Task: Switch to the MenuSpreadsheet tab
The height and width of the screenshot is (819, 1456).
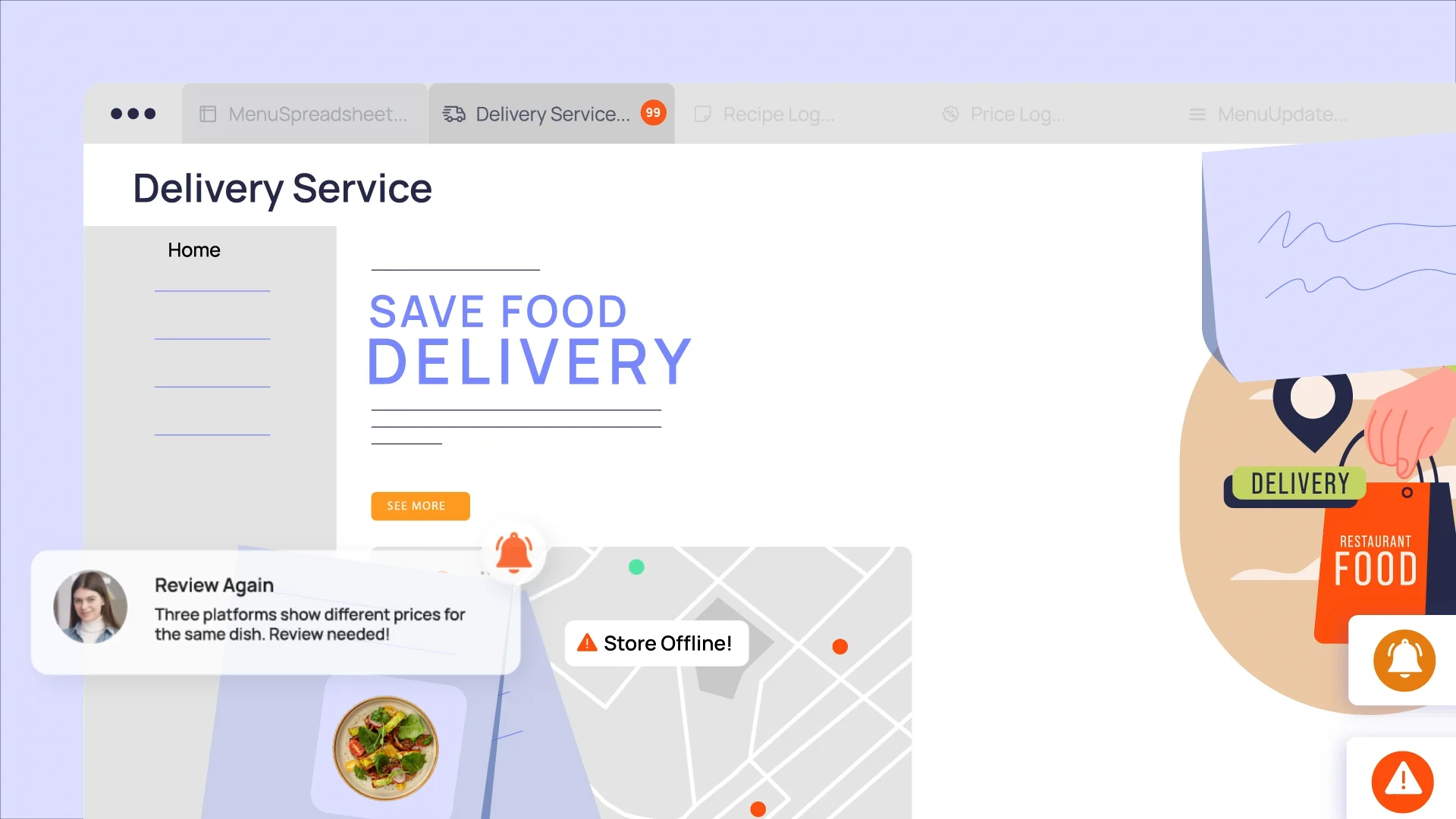Action: pyautogui.click(x=305, y=114)
